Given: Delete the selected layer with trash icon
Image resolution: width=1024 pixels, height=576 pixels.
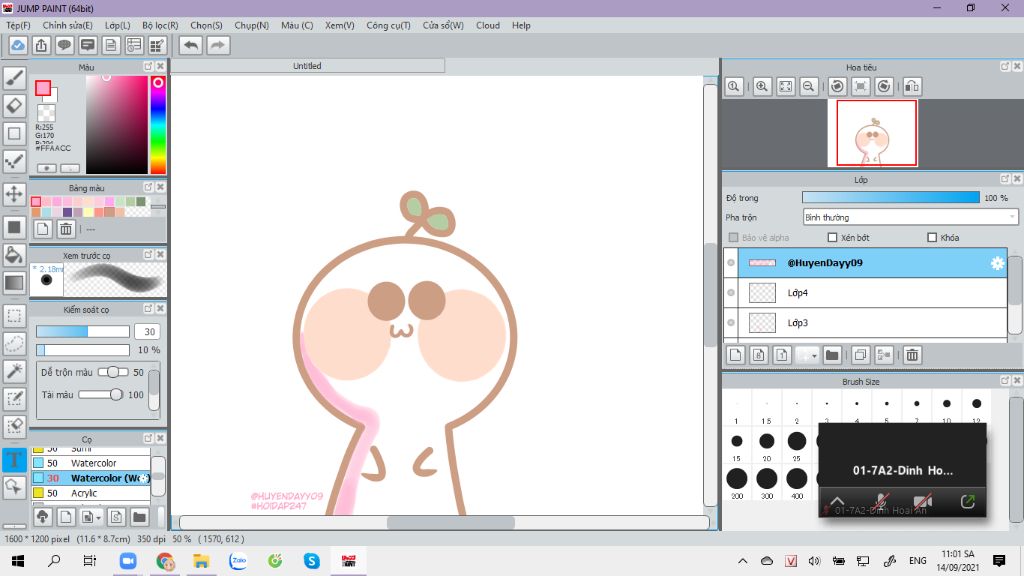Looking at the screenshot, I should click(912, 355).
